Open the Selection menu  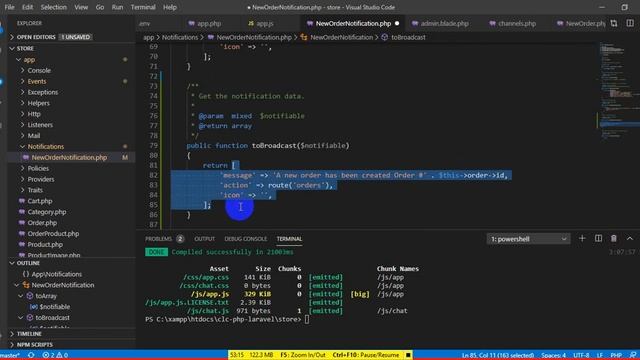tap(53, 7)
